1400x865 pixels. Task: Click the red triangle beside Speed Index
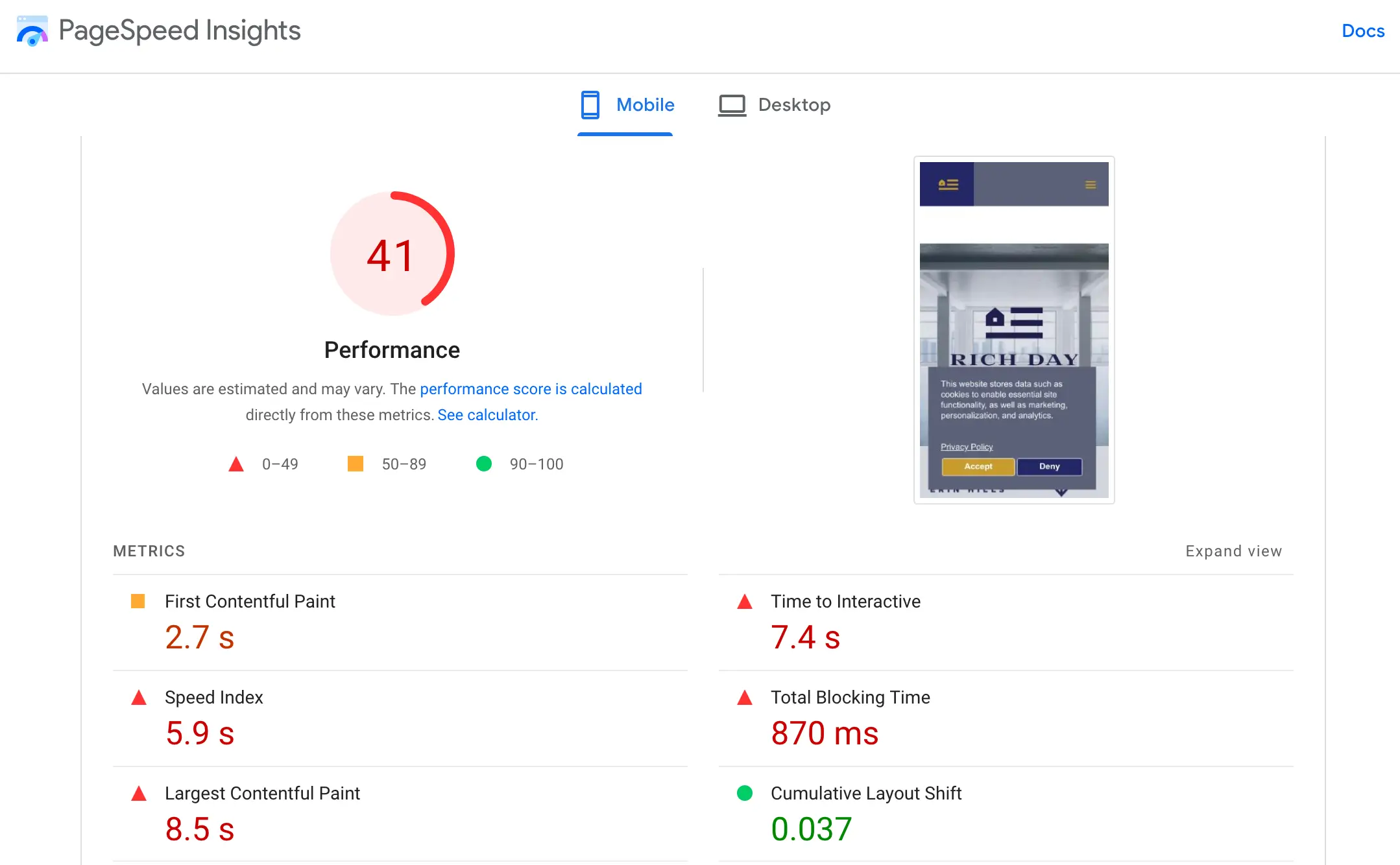[139, 698]
